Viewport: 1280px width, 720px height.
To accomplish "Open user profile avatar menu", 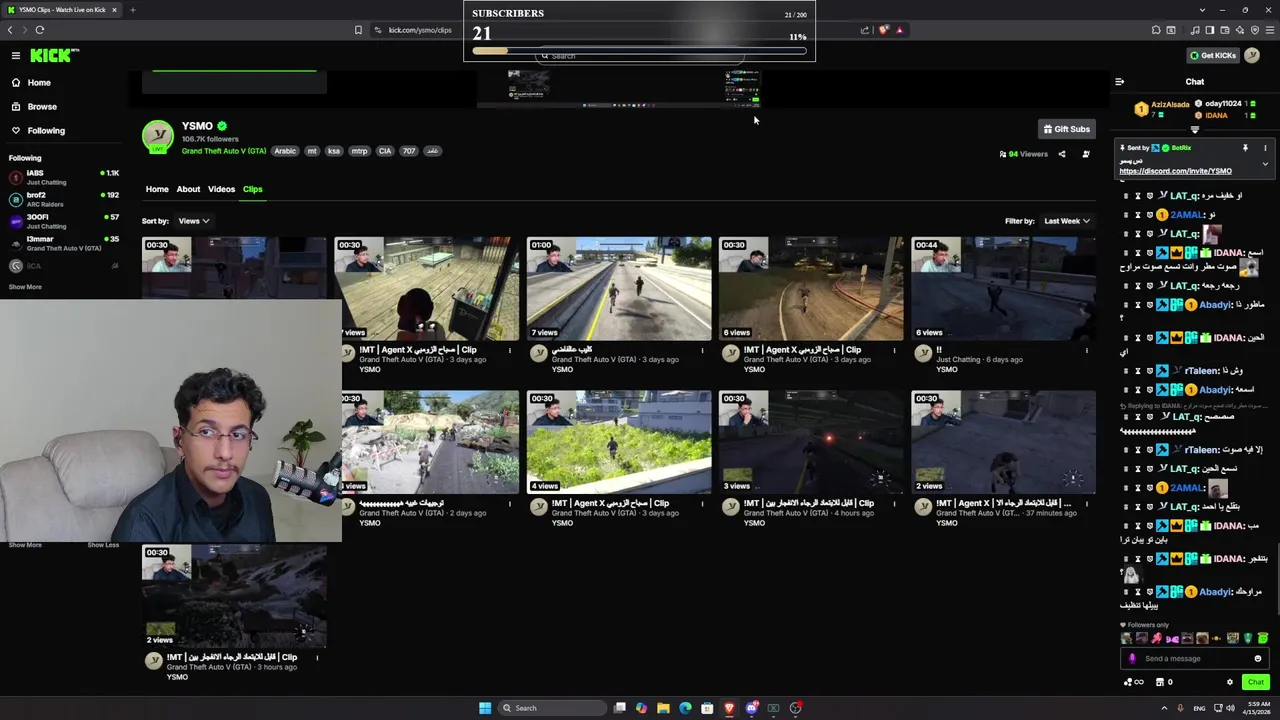I will click(x=1252, y=56).
